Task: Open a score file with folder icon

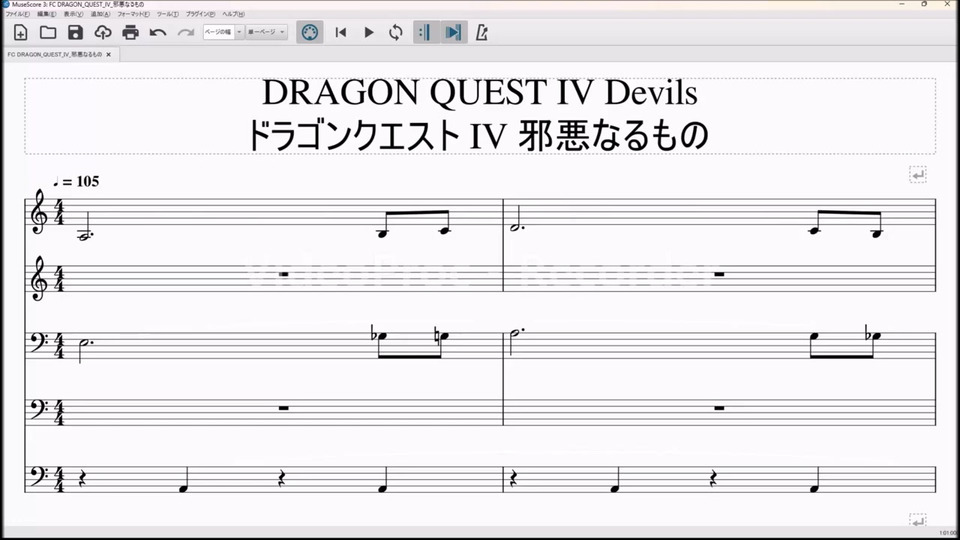Action: 48,32
